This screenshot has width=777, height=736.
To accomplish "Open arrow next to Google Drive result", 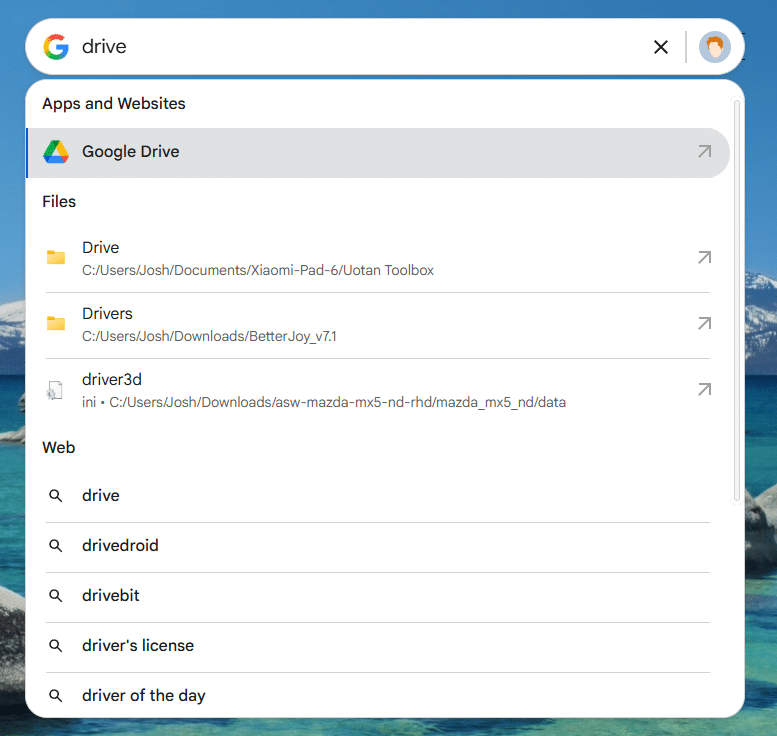I will pyautogui.click(x=704, y=152).
